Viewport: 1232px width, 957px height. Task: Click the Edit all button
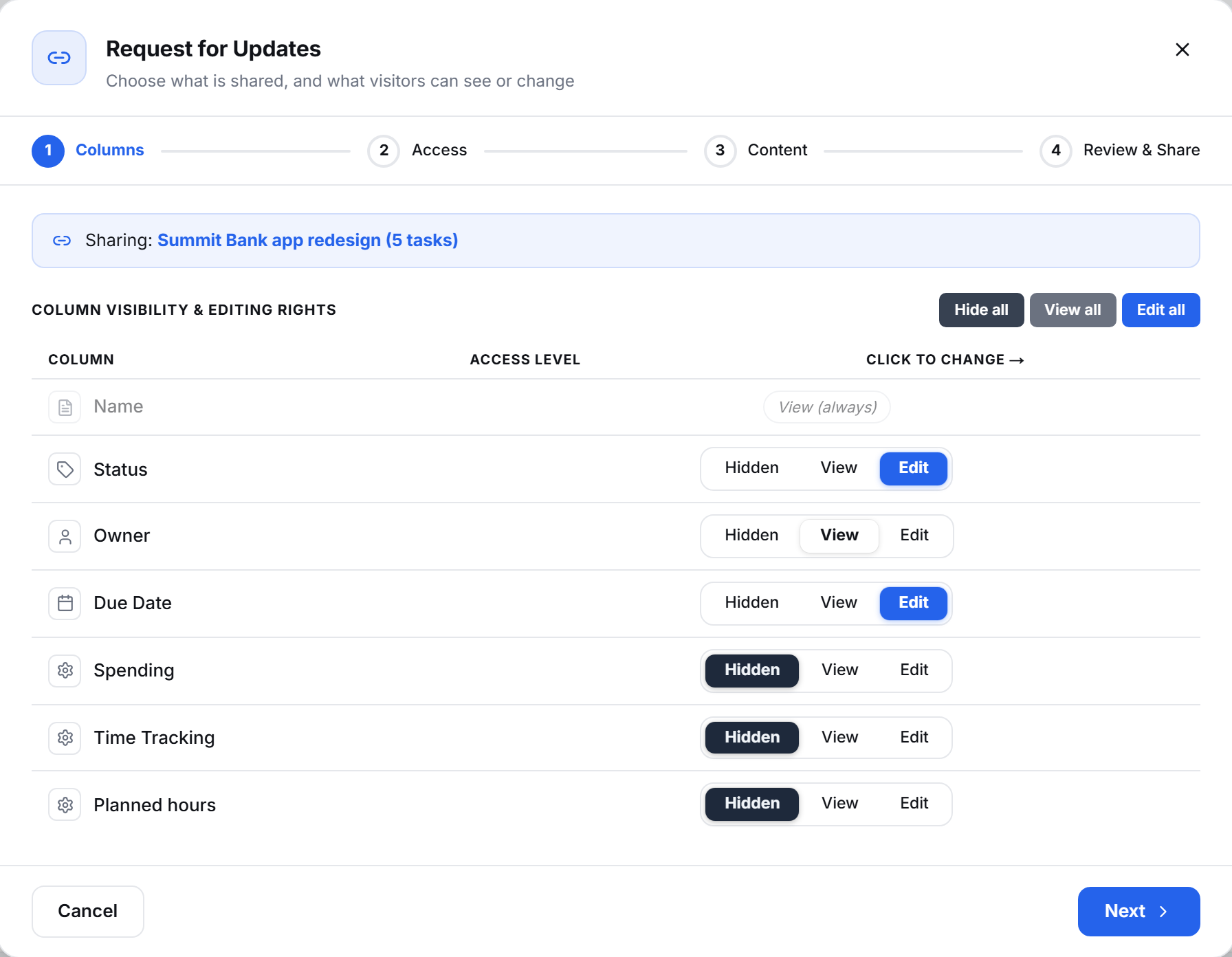click(x=1160, y=310)
